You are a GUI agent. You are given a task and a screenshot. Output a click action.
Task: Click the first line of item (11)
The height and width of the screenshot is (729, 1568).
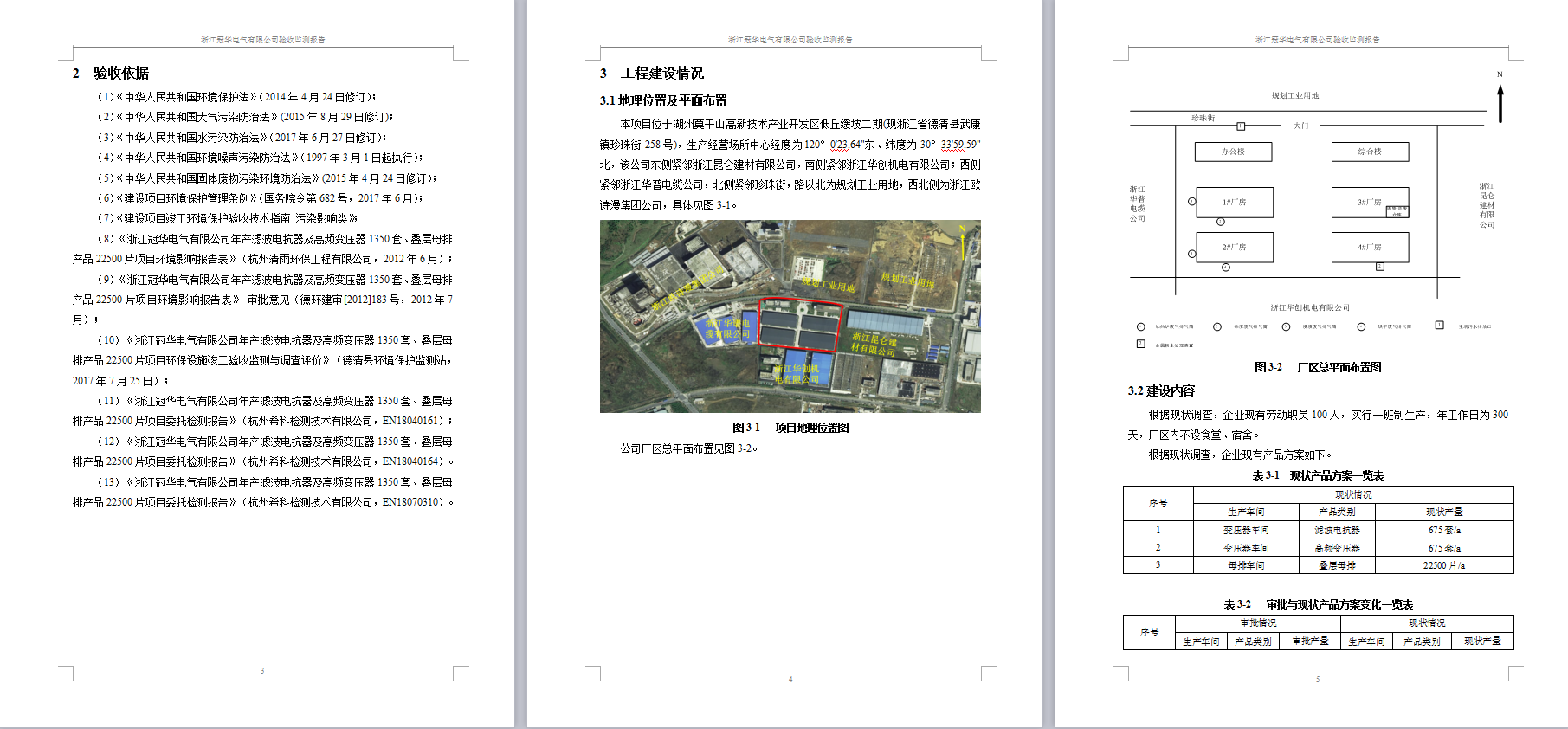274,401
